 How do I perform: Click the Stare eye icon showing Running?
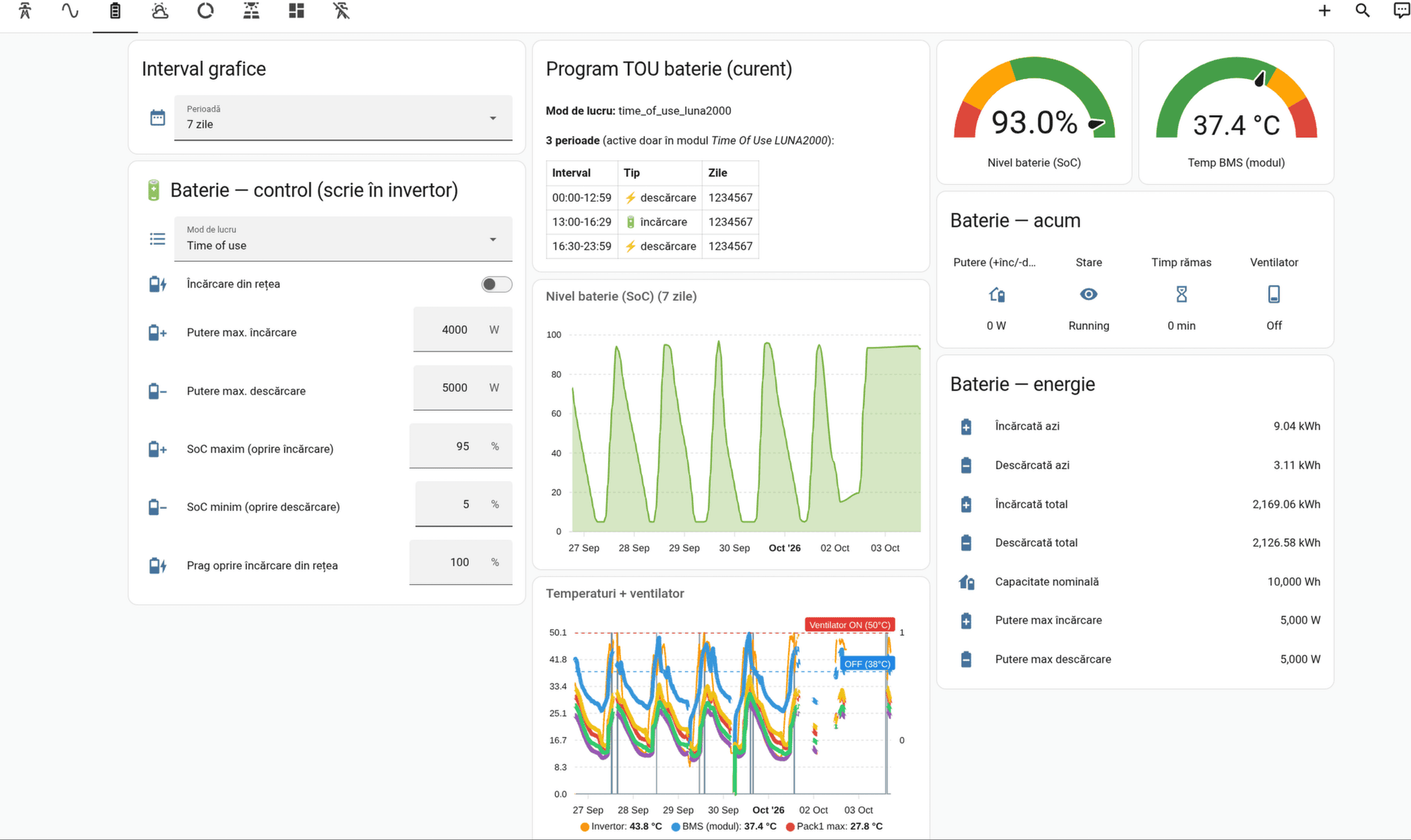1089,294
